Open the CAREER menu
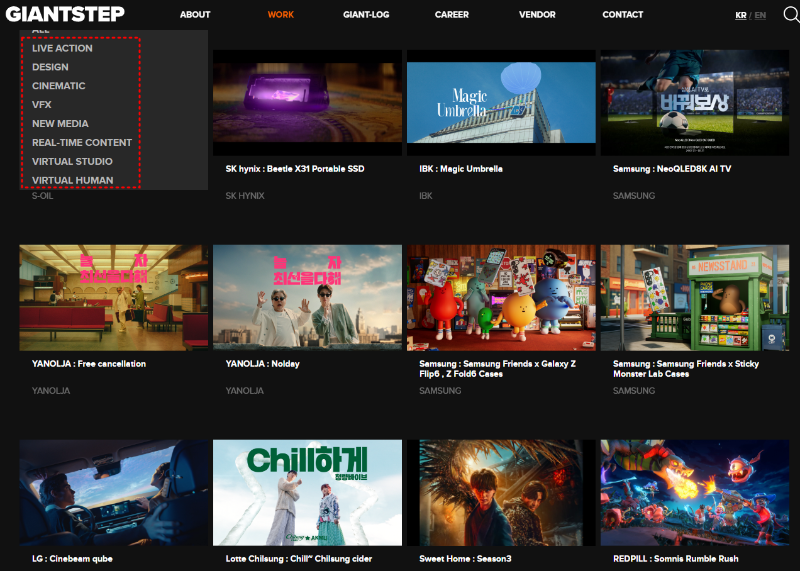Image resolution: width=800 pixels, height=571 pixels. click(452, 15)
